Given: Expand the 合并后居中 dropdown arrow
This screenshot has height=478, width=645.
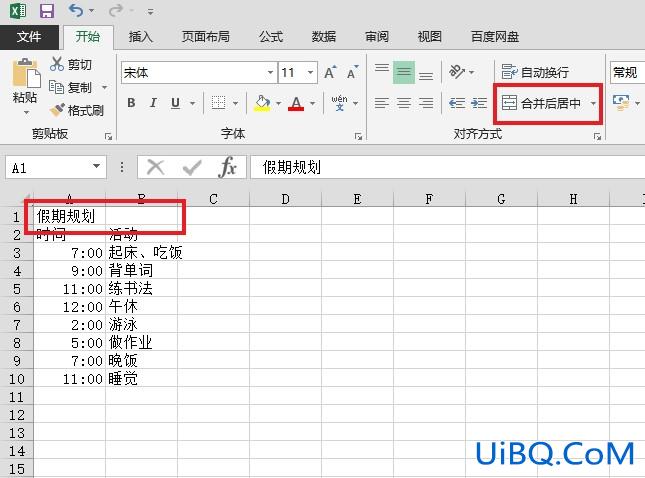Looking at the screenshot, I should click(x=593, y=103).
